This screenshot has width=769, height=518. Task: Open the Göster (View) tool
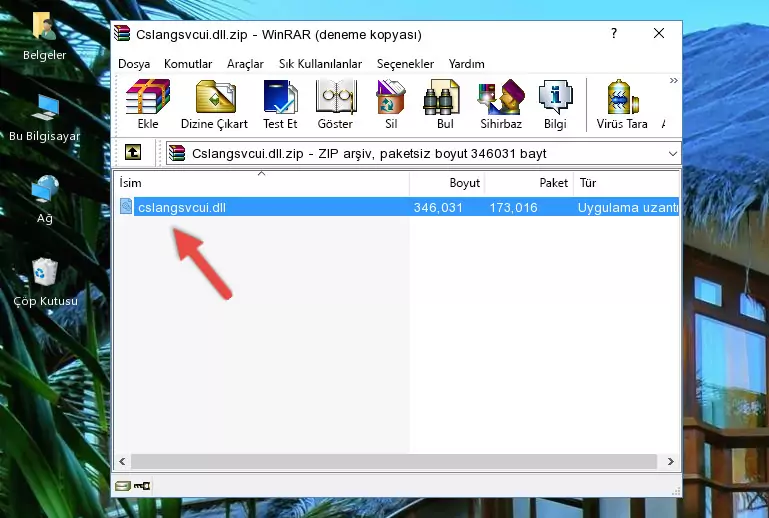coord(335,104)
